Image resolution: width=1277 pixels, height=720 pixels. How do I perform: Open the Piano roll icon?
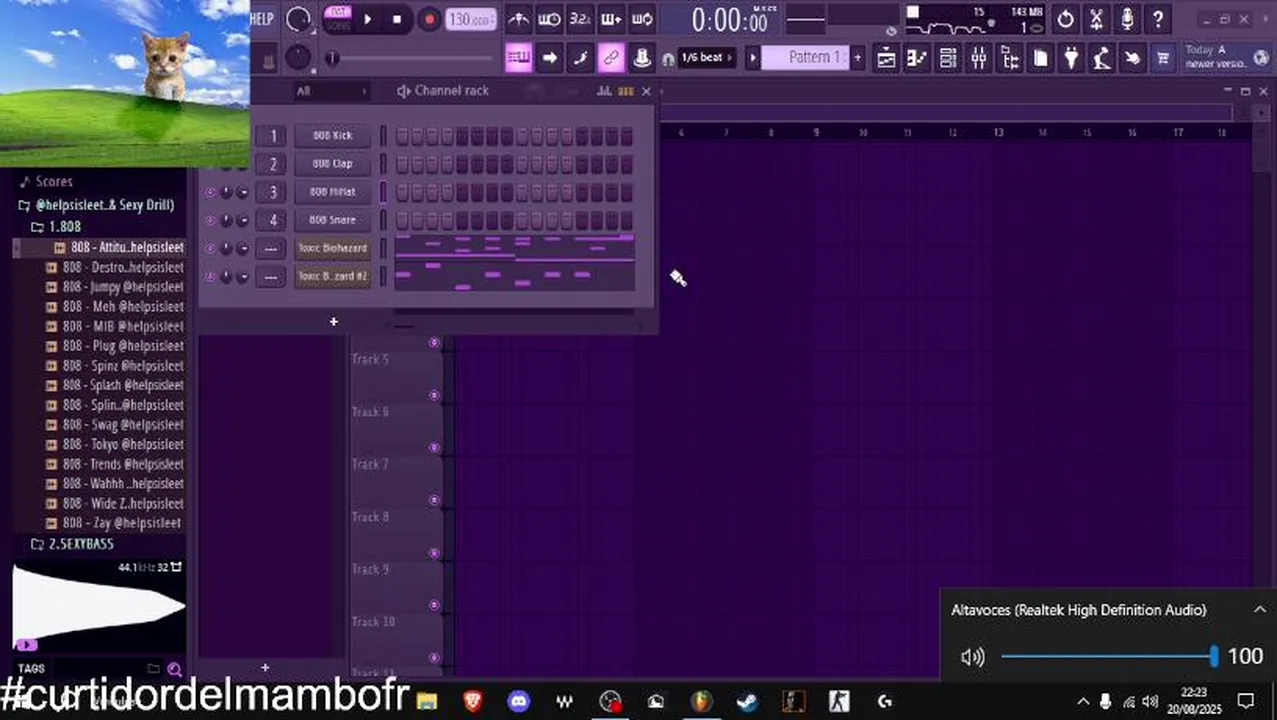[x=917, y=58]
